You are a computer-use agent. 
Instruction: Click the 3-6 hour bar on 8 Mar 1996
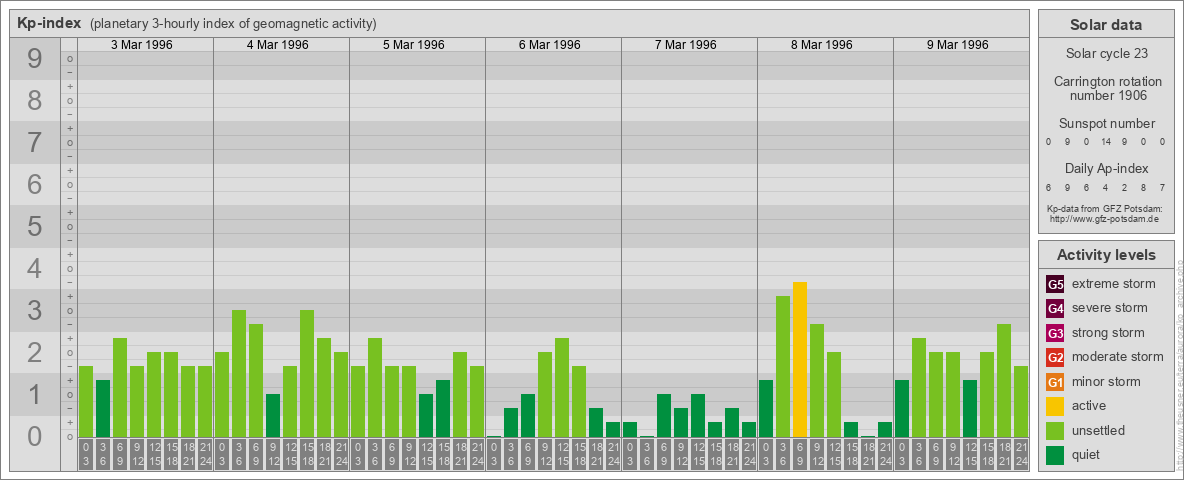tap(783, 367)
